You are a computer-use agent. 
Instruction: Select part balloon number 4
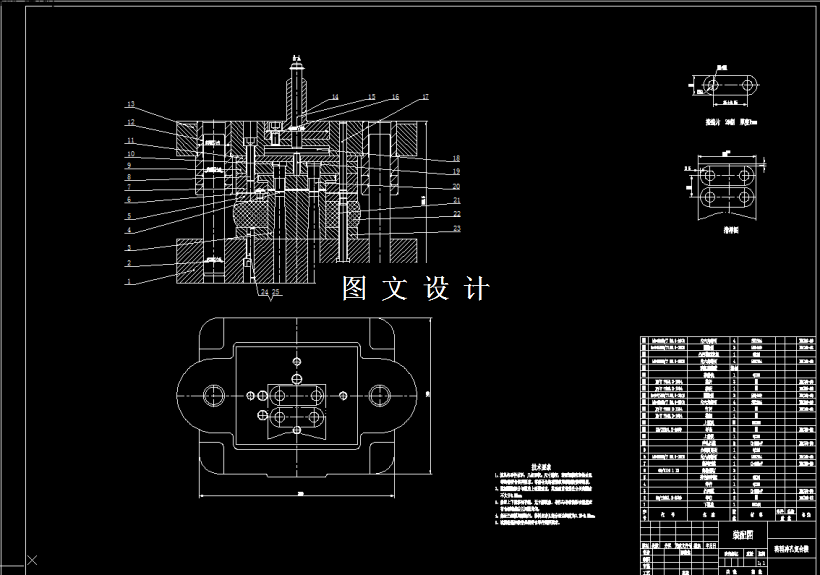129,230
